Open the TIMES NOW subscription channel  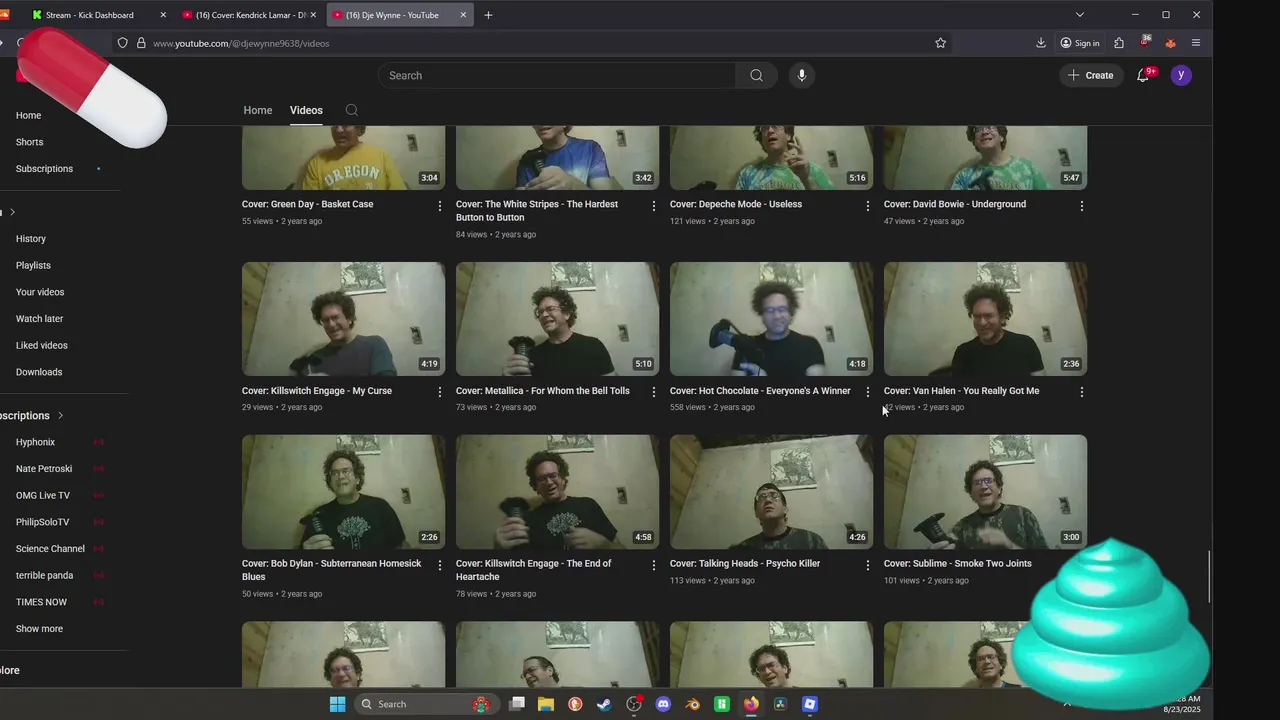point(41,602)
